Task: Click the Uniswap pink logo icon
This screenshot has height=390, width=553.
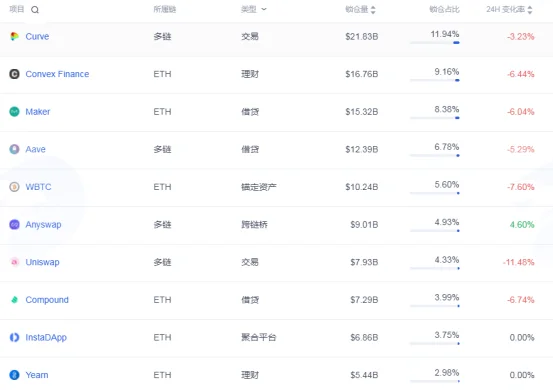Action: pyautogui.click(x=14, y=262)
